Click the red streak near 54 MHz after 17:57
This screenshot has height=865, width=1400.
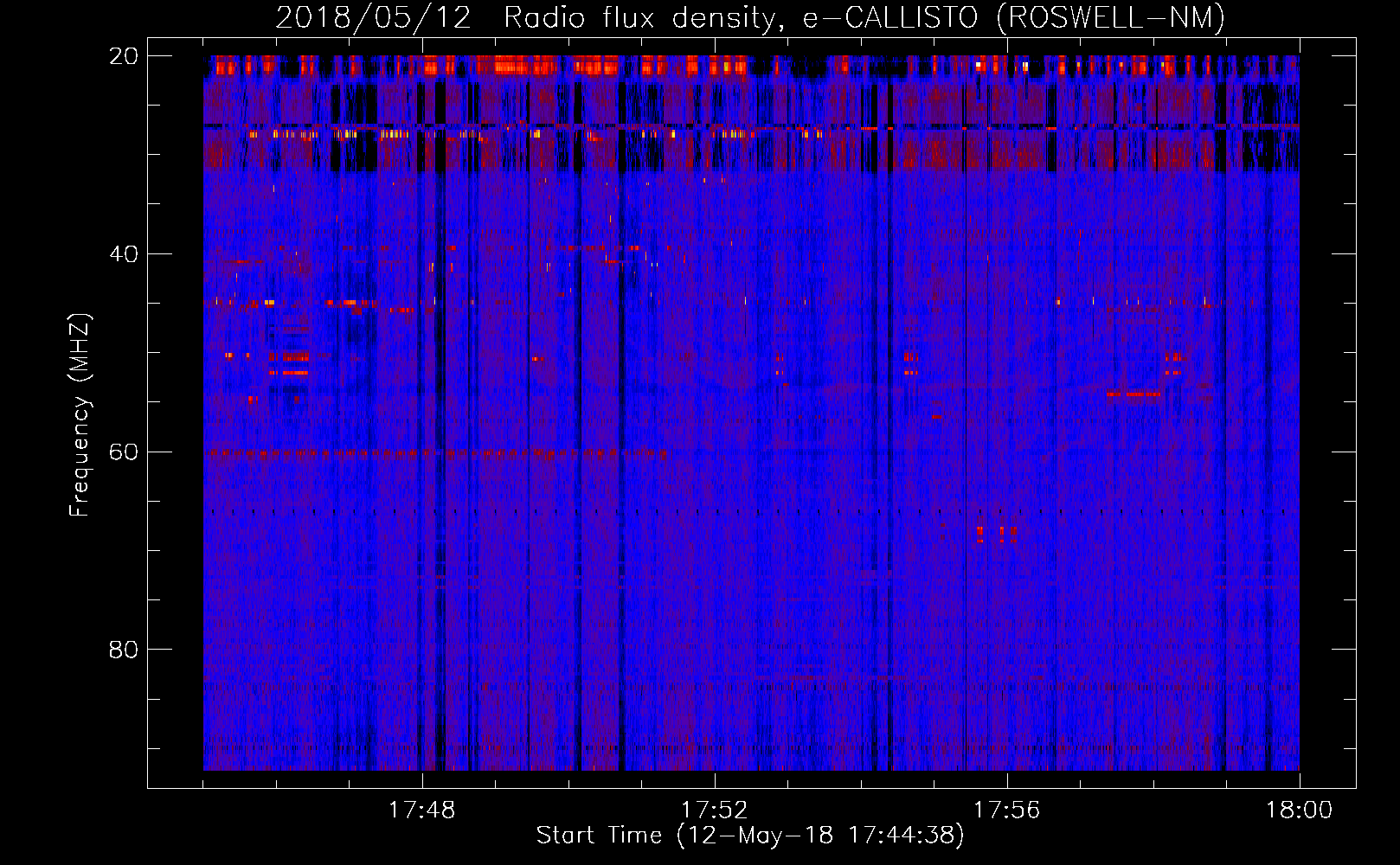[1133, 394]
